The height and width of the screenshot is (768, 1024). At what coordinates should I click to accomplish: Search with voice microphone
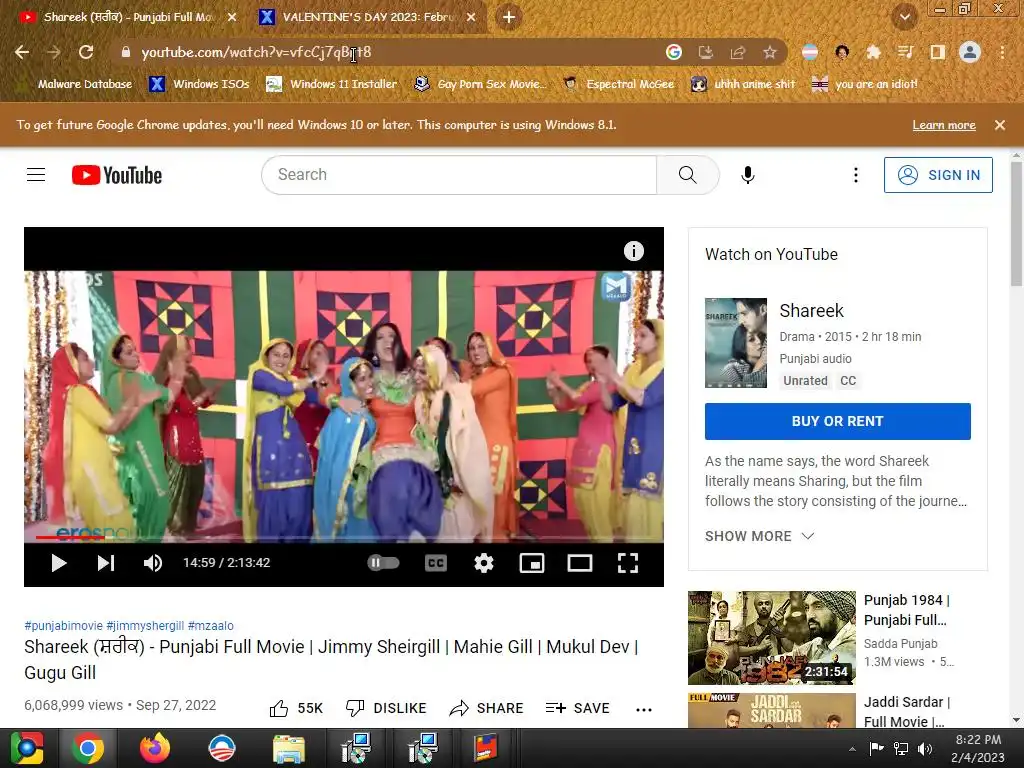[x=748, y=175]
